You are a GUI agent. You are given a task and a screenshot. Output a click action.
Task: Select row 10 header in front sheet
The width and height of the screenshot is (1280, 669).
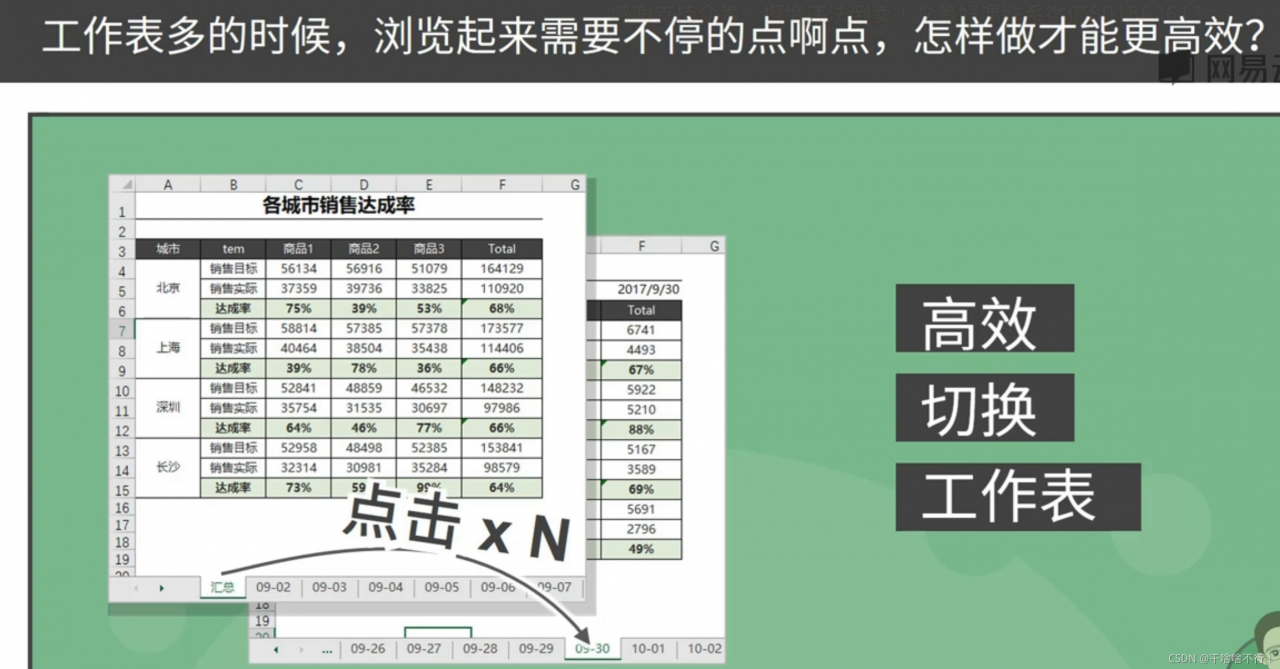(x=122, y=391)
